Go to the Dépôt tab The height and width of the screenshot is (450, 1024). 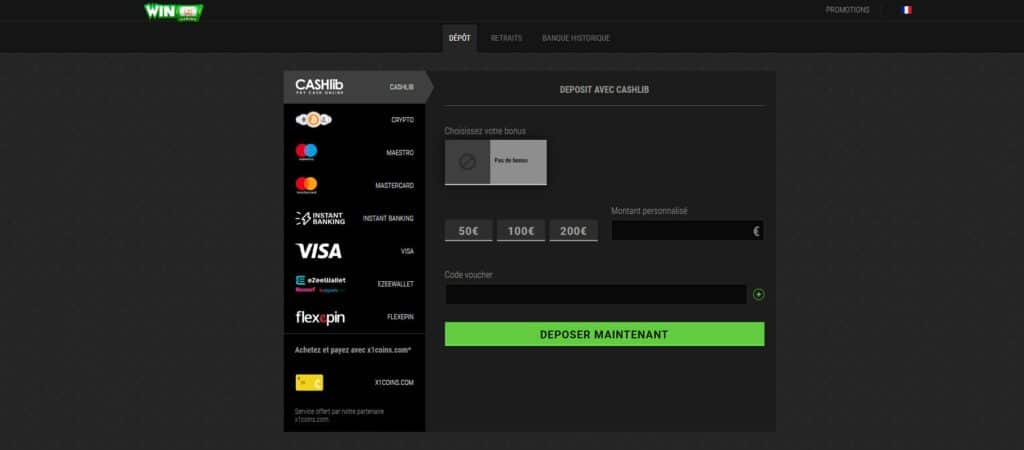pyautogui.click(x=460, y=38)
